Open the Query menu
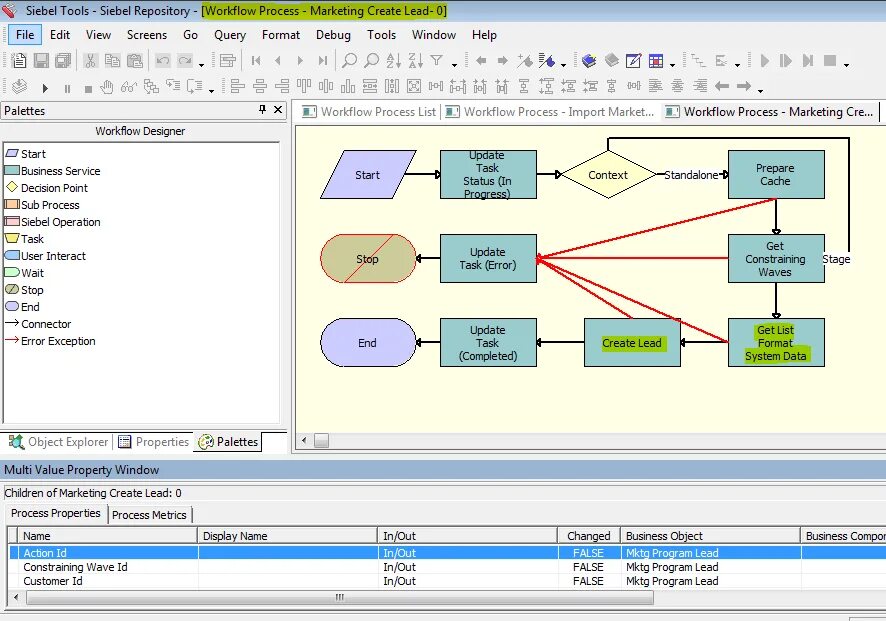 pos(230,35)
